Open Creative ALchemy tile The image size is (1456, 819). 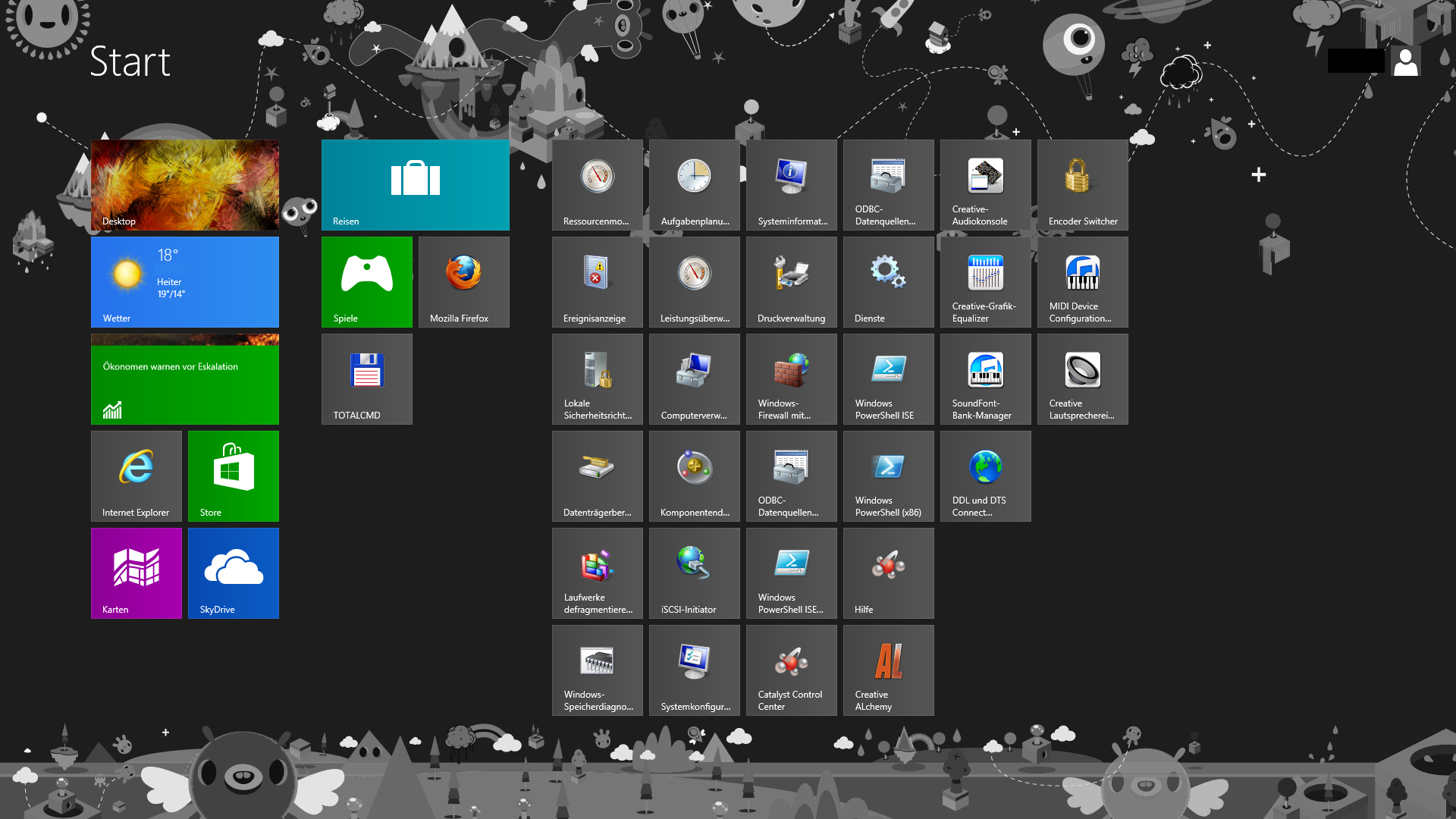888,670
